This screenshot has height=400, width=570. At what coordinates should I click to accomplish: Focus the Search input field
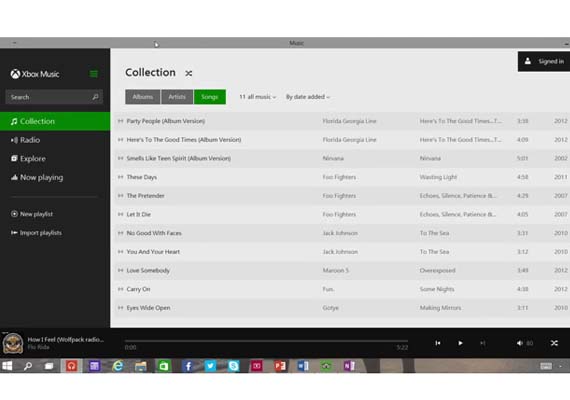(54, 97)
